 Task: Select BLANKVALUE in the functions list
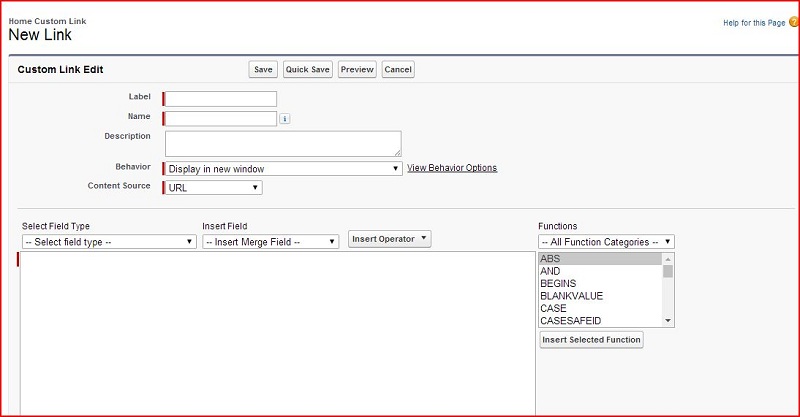[x=600, y=296]
